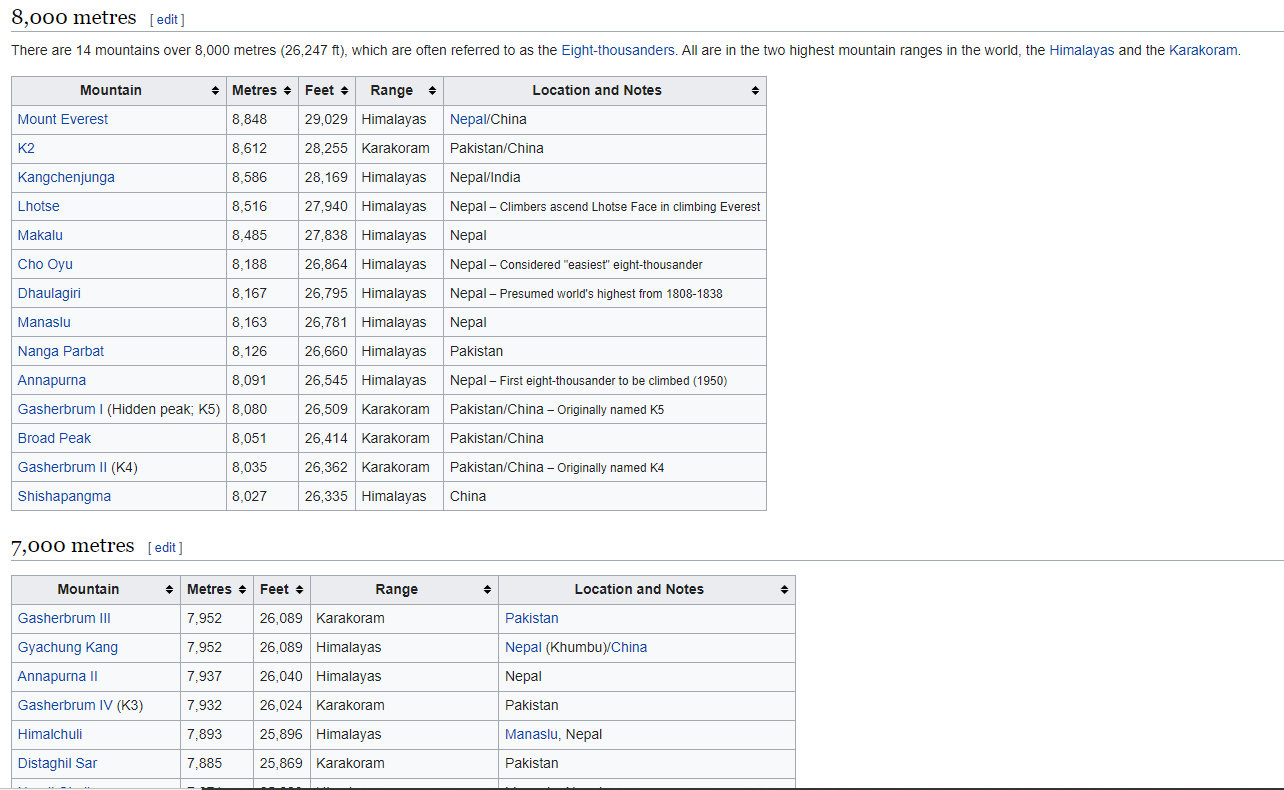
Task: Edit the 7,000 metres section
Action: (164, 548)
